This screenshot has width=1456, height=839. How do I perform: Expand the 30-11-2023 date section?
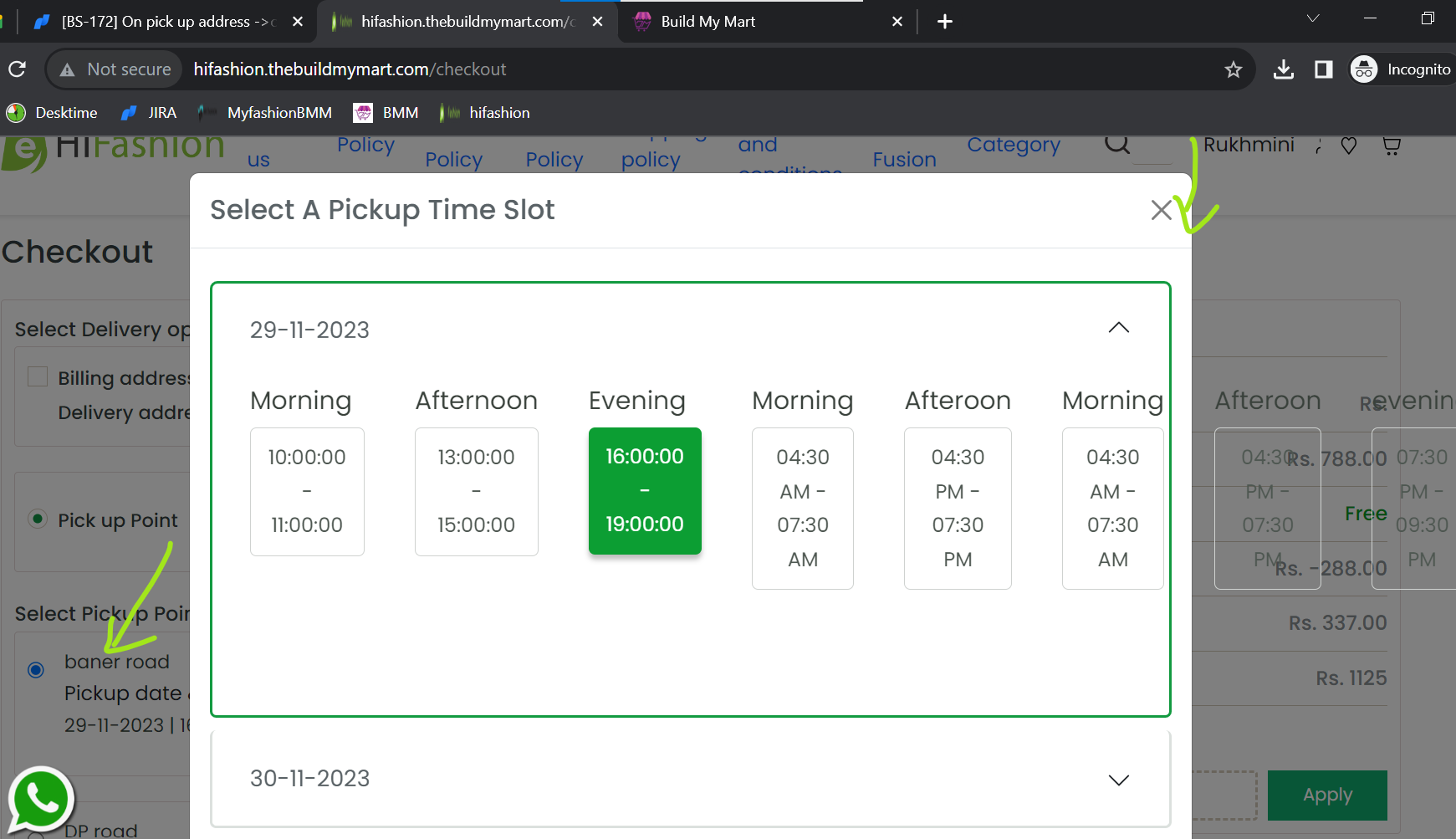click(1118, 780)
